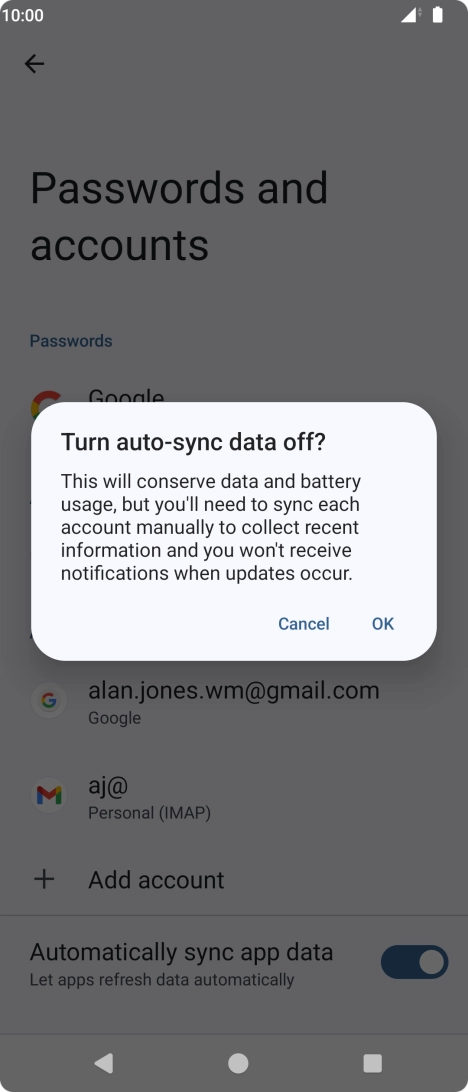Confirm with OK in auto-sync dialog
The height and width of the screenshot is (1092, 468).
click(383, 623)
